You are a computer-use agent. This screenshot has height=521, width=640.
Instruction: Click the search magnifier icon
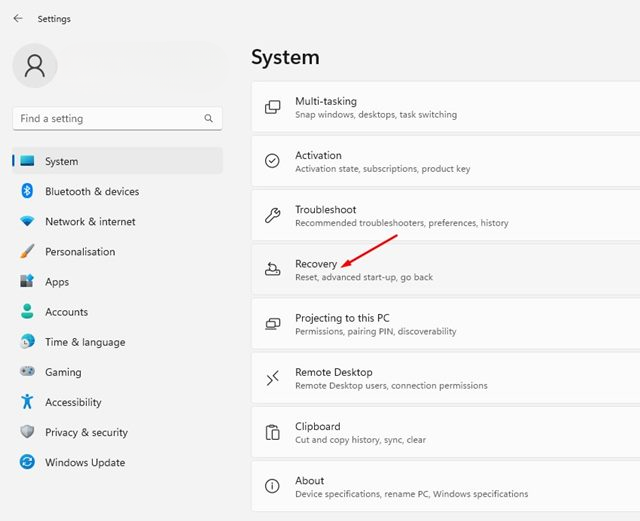pos(208,118)
